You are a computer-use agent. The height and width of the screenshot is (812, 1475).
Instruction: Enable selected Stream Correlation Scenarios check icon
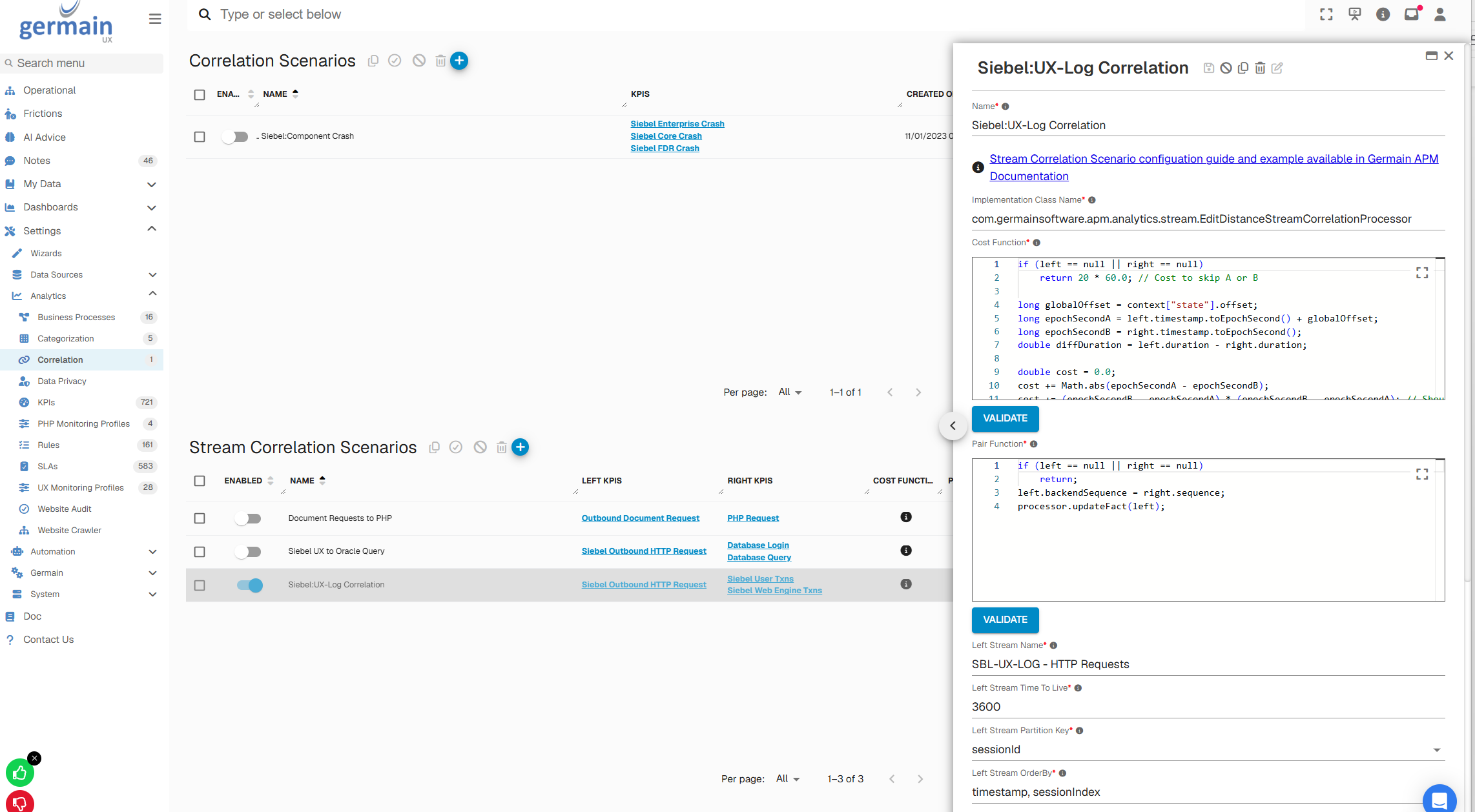[x=456, y=447]
